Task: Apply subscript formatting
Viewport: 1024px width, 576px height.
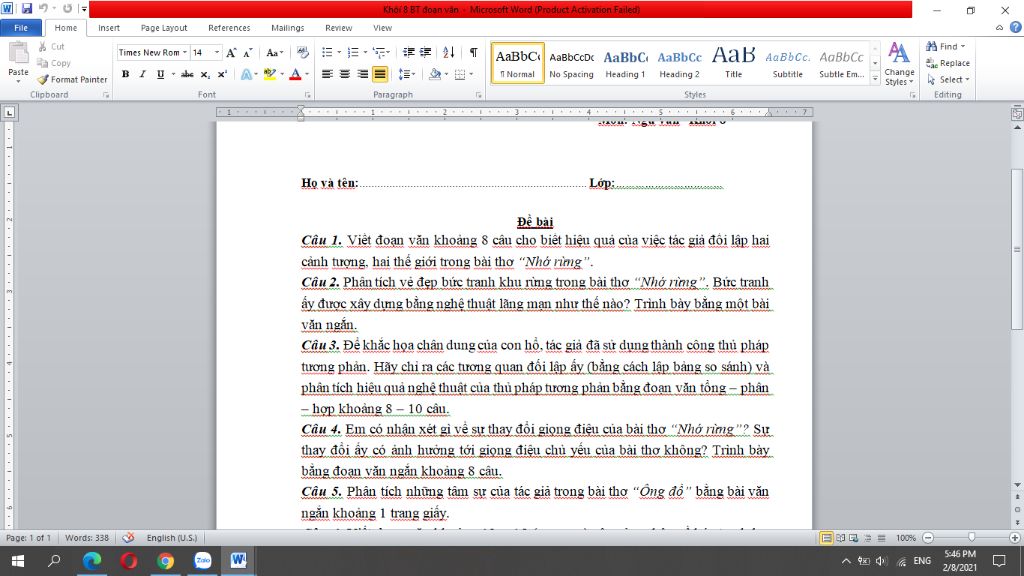Action: [205, 74]
